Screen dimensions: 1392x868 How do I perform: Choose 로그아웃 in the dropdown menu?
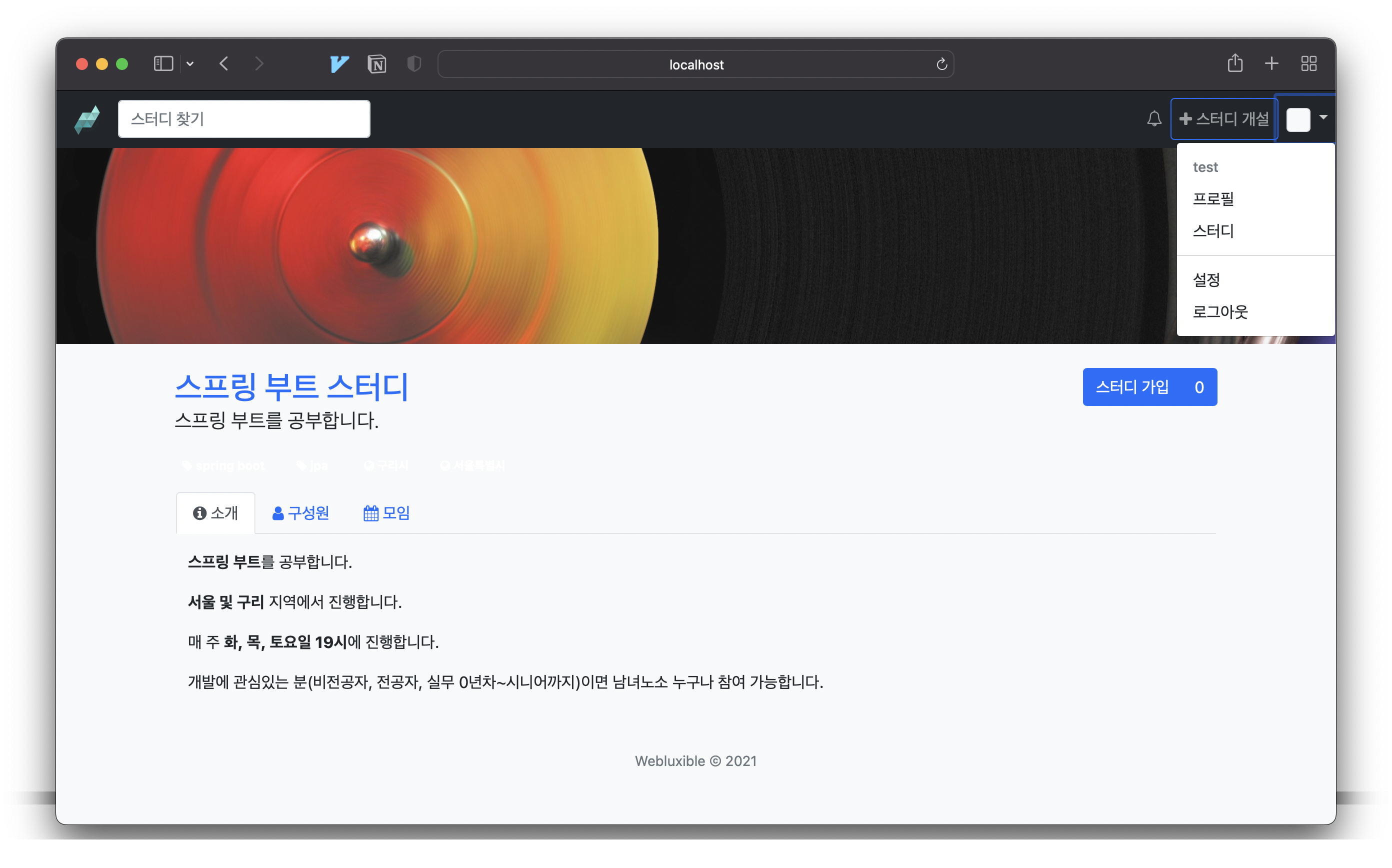(x=1220, y=311)
